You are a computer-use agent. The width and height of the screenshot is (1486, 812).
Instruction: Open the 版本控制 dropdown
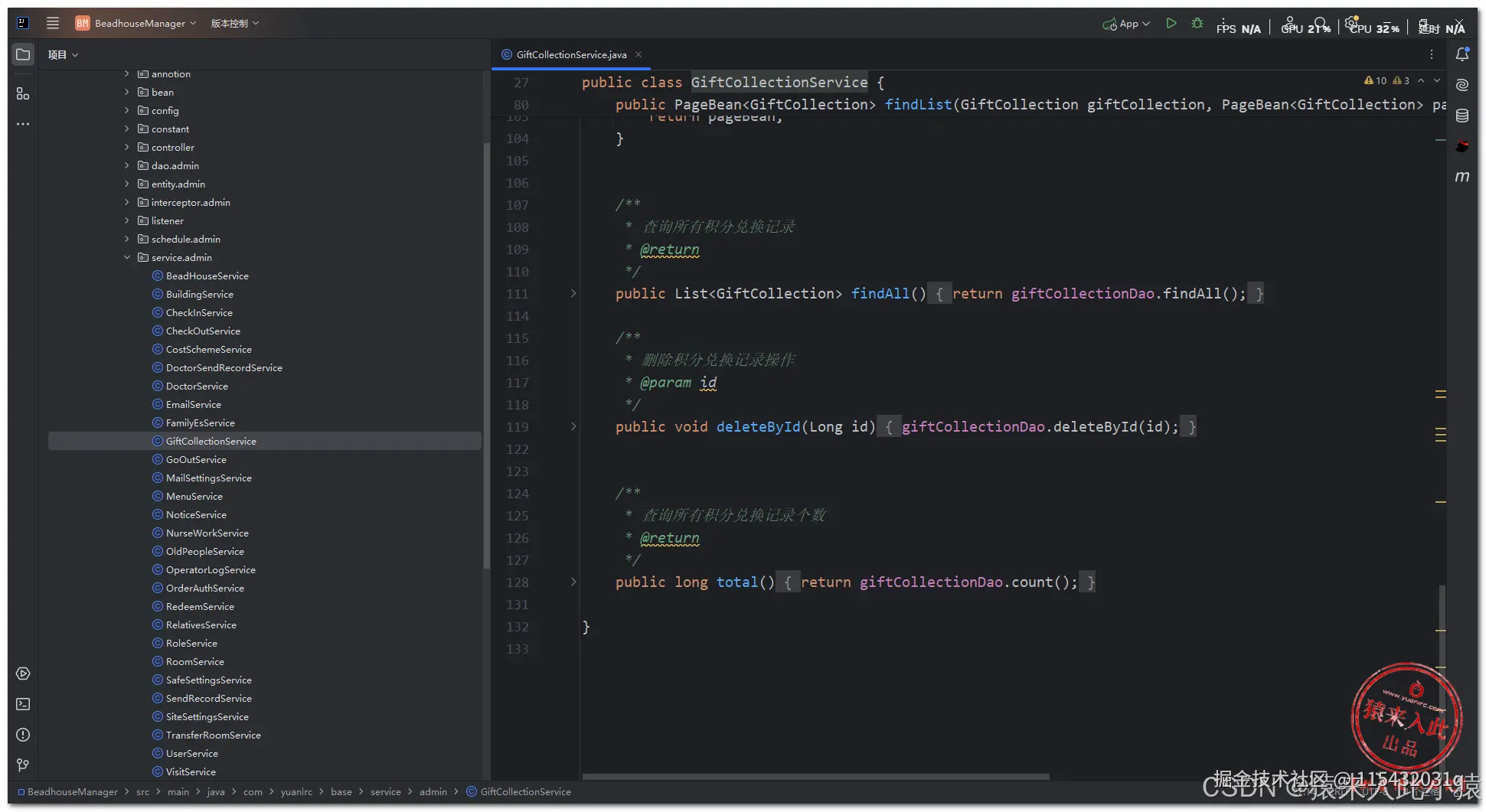pos(235,24)
